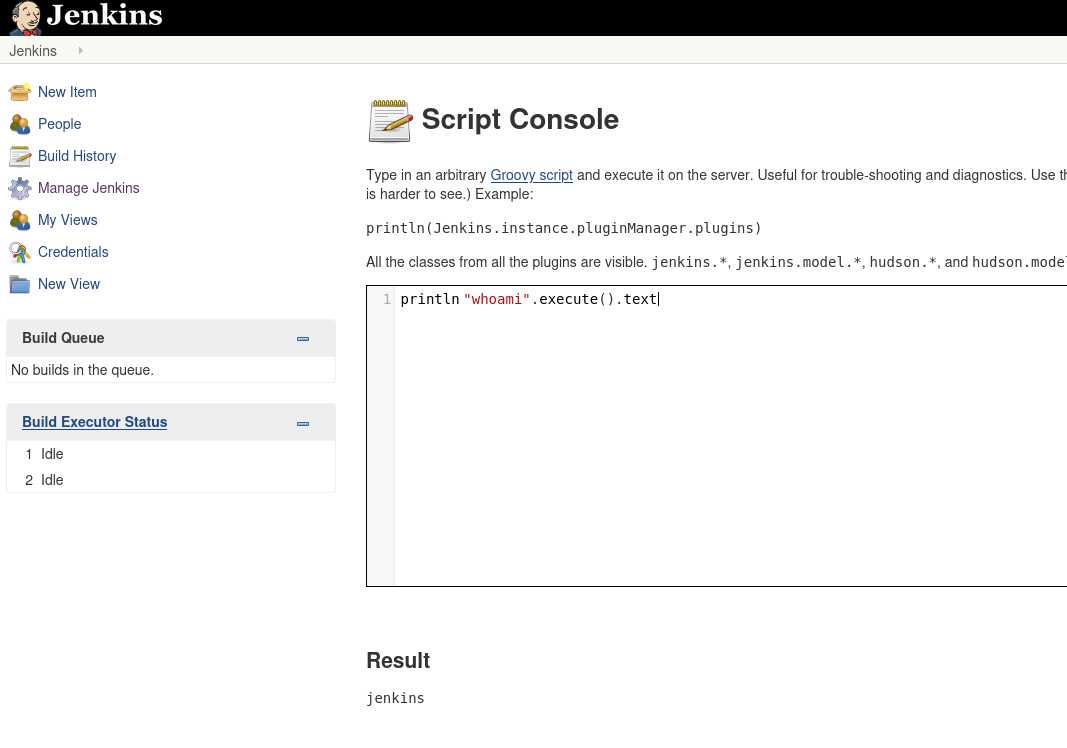Click the New View folder icon
Screen dimensions: 1067x748
click(x=20, y=284)
